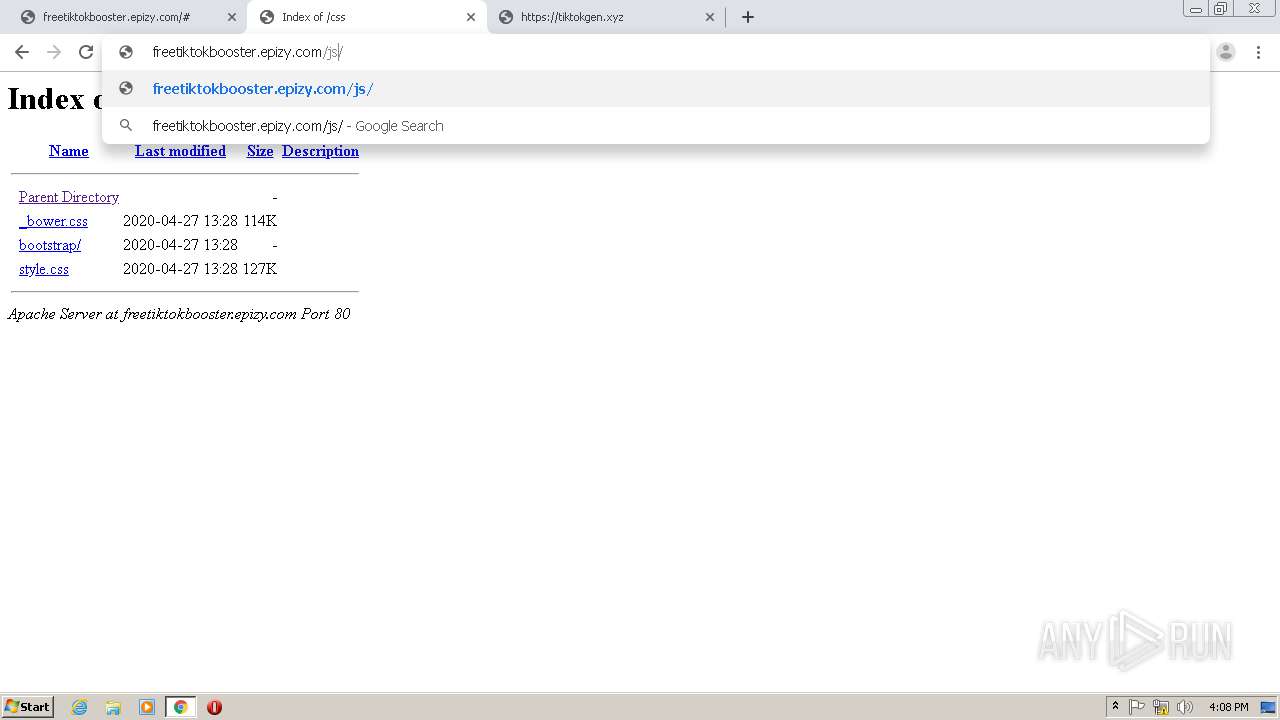This screenshot has width=1280, height=720.
Task: Open a new tab with the plus button
Action: pos(747,17)
